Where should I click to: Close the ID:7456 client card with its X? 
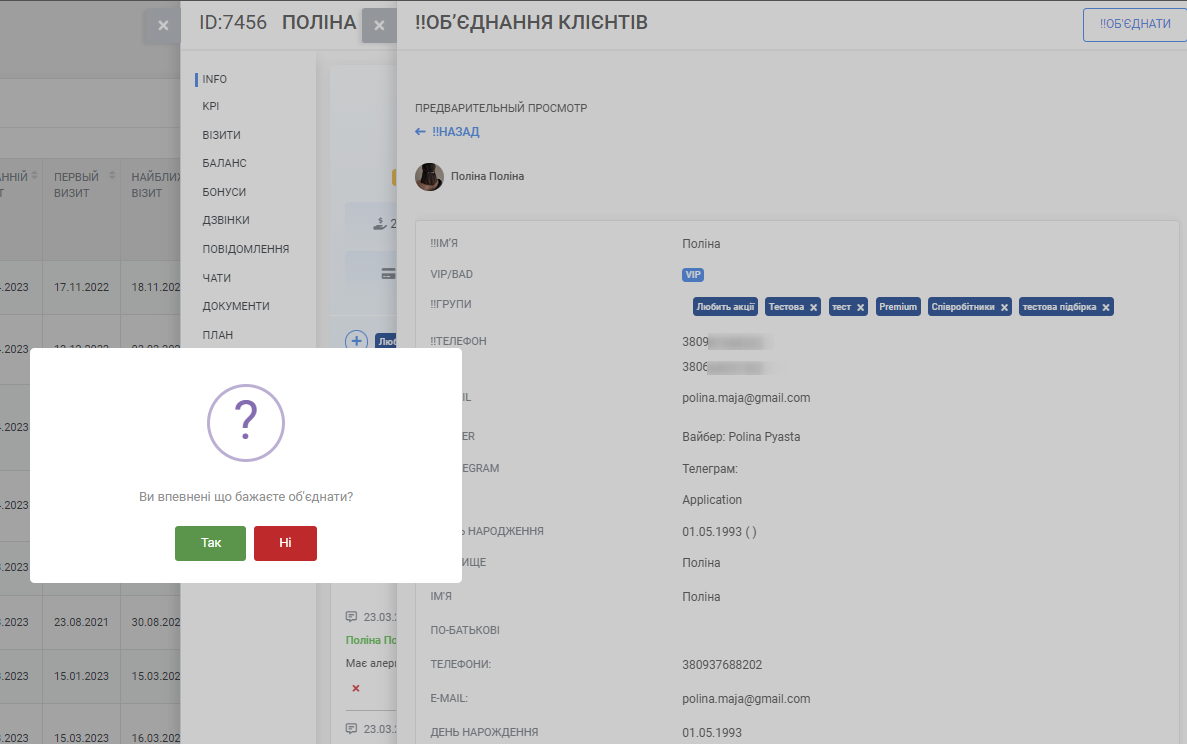tap(163, 26)
